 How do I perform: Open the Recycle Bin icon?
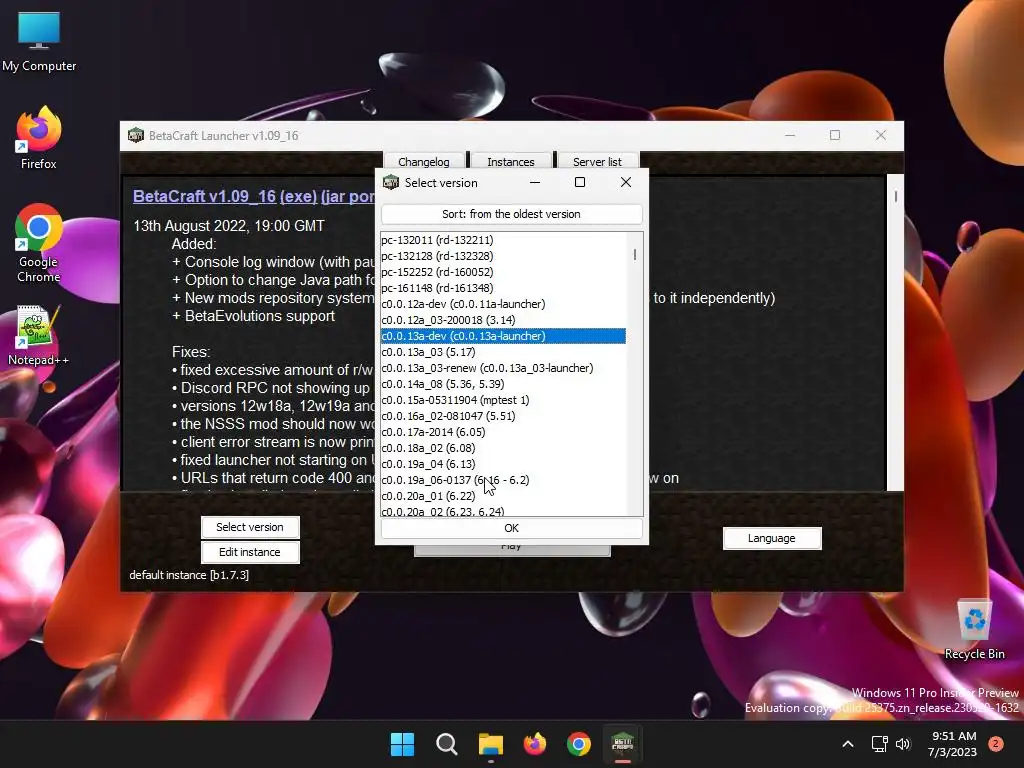[x=974, y=630]
